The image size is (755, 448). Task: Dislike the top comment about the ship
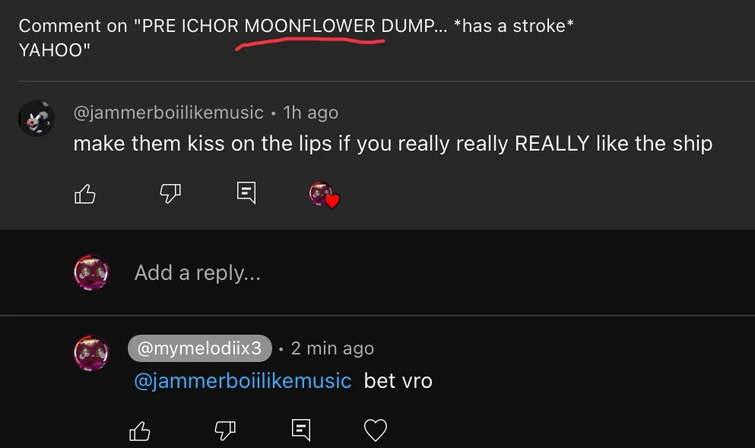pyautogui.click(x=169, y=194)
